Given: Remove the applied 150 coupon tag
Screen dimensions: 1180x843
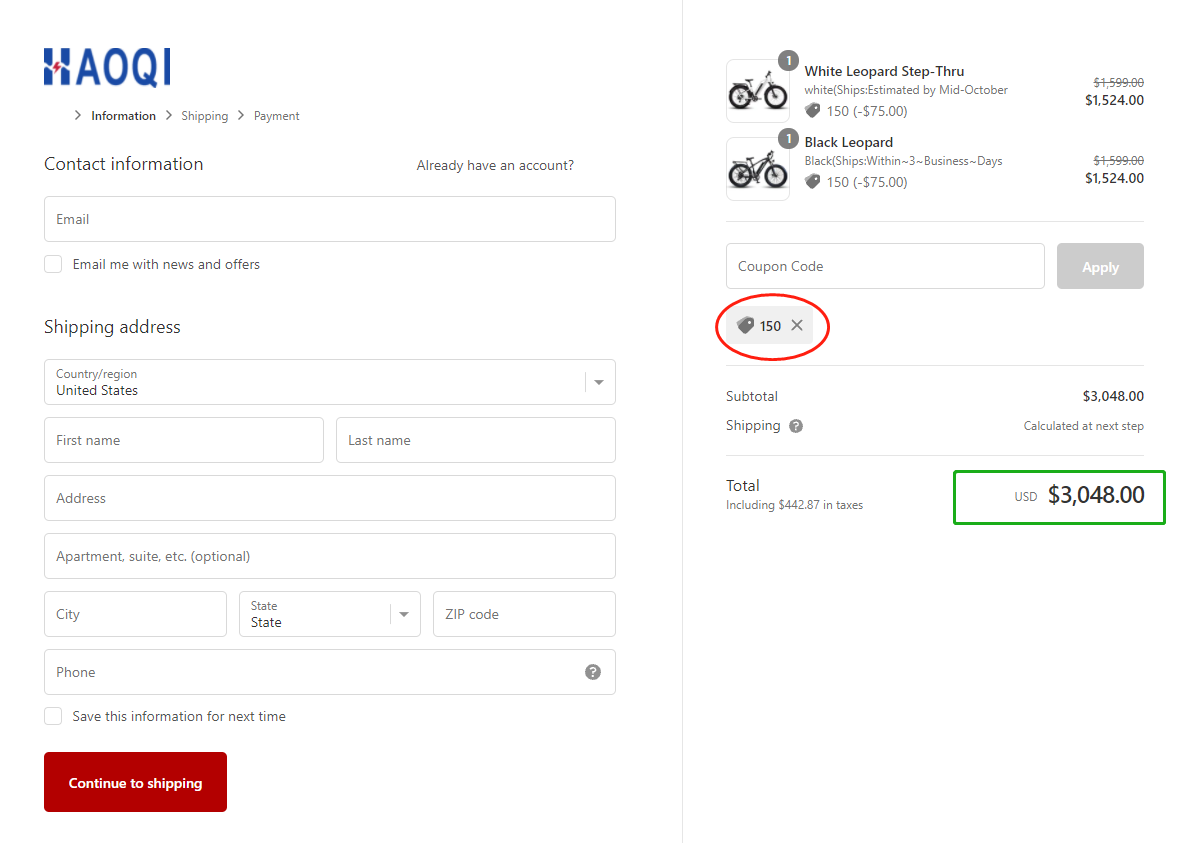Looking at the screenshot, I should [x=797, y=325].
